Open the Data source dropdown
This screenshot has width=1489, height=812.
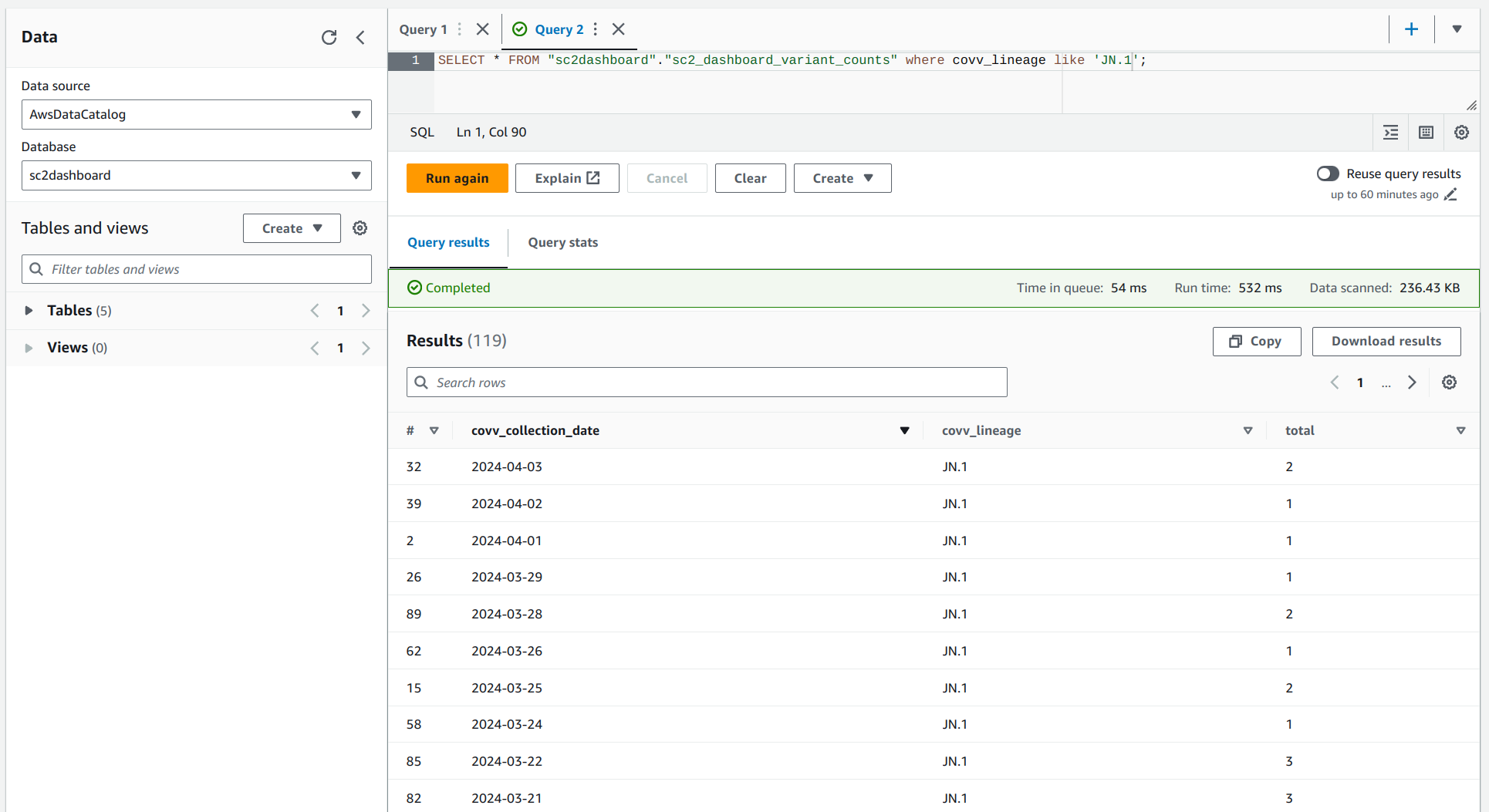[196, 114]
